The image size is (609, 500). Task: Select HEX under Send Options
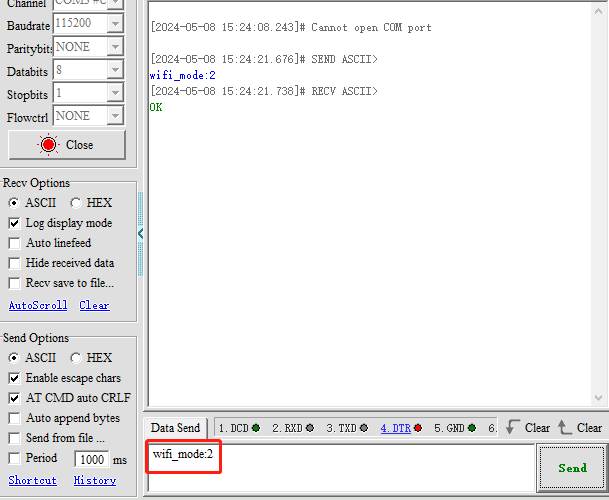[91, 358]
